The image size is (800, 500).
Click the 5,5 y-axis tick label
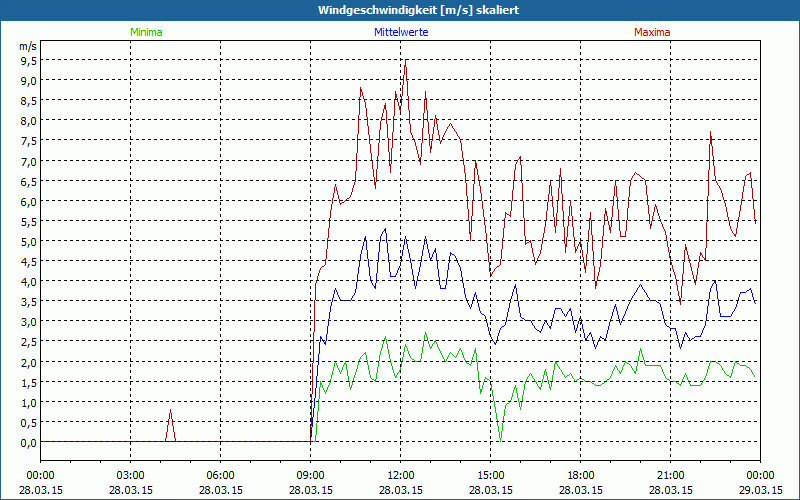coord(29,221)
